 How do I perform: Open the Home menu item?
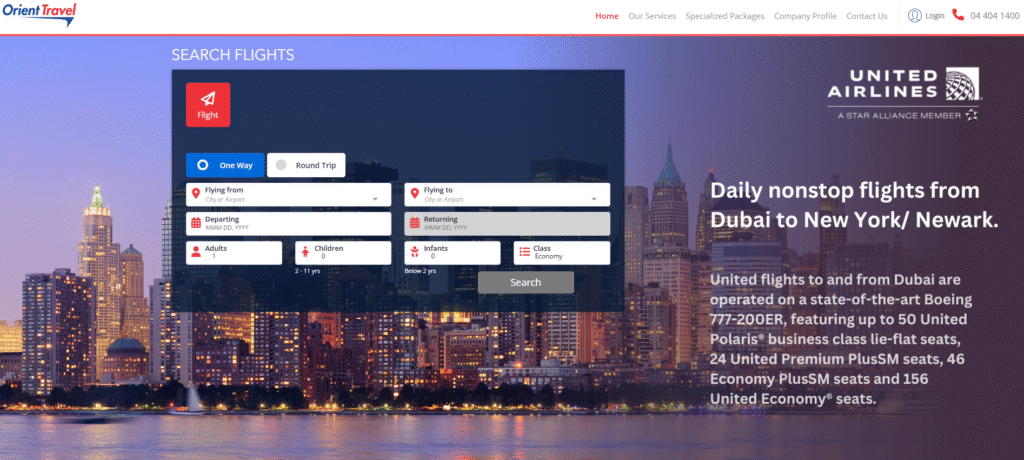point(607,16)
